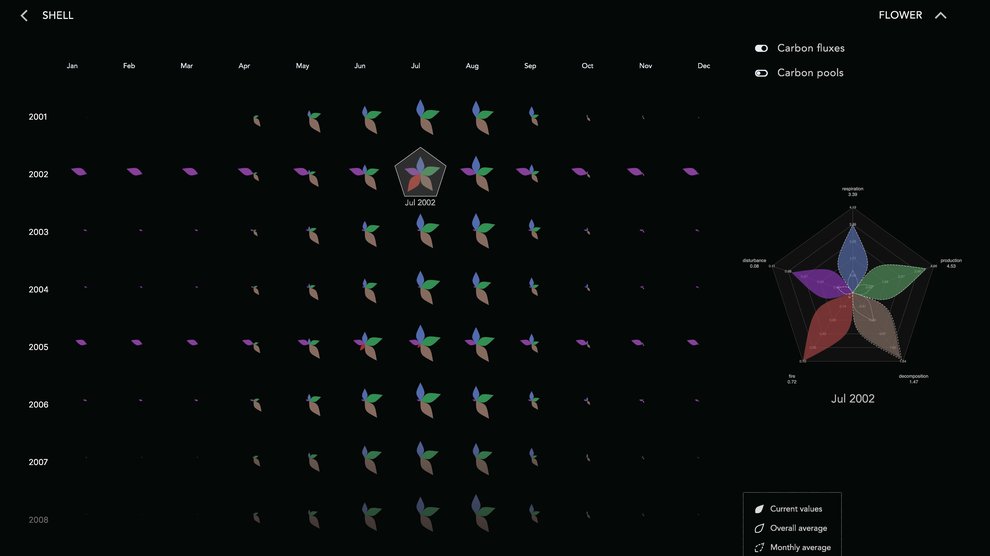This screenshot has height=556, width=990.
Task: Click the back arrow next to SHELL
Action: 24,16
